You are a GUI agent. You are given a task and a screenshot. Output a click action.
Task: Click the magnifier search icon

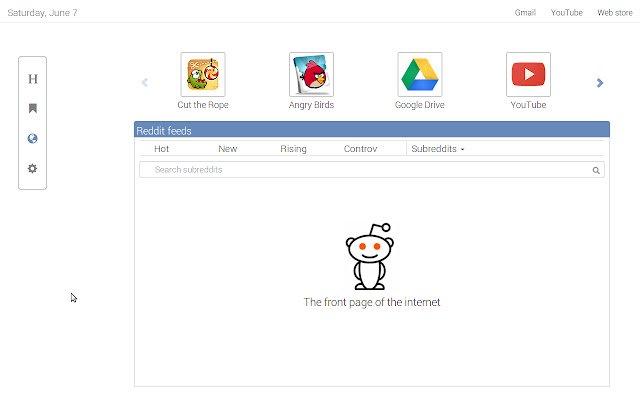[x=596, y=170]
